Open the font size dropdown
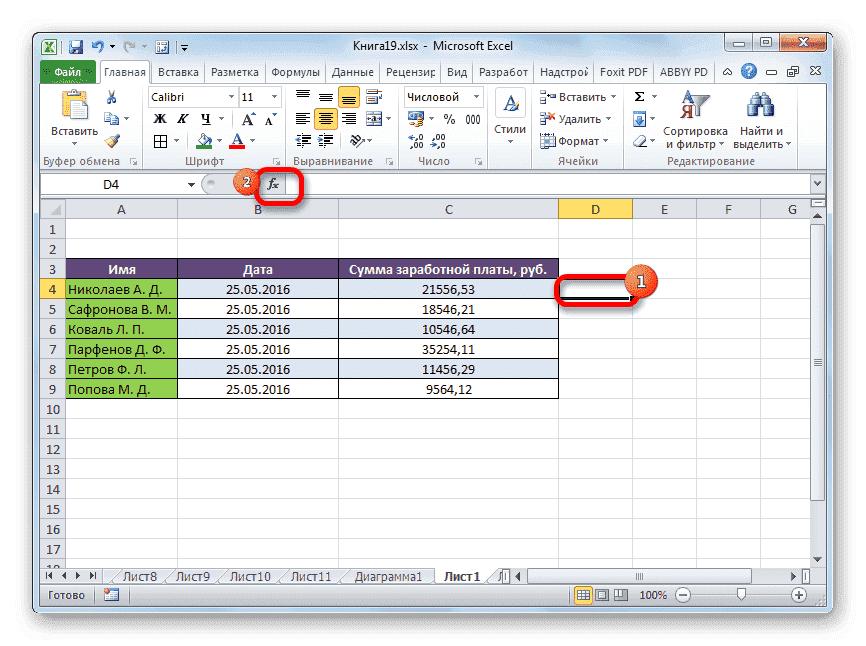Screen dimensions: 866x646 (x=274, y=96)
